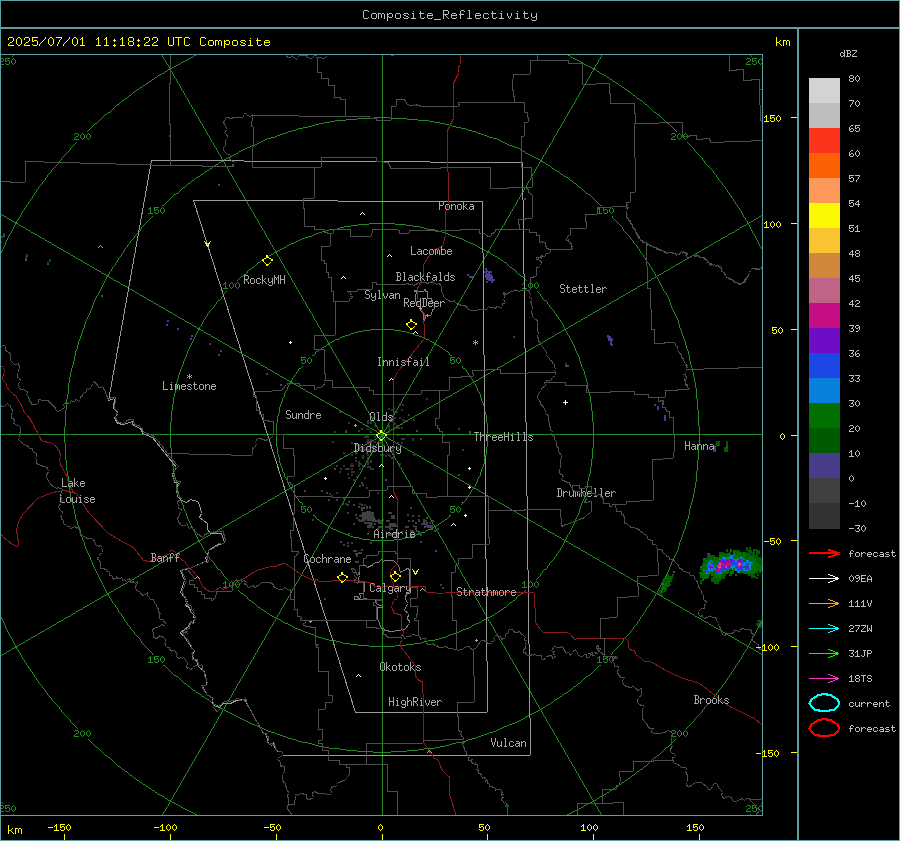Click the Drumheller label
Viewport: 900px width, 841px height.
tap(586, 493)
